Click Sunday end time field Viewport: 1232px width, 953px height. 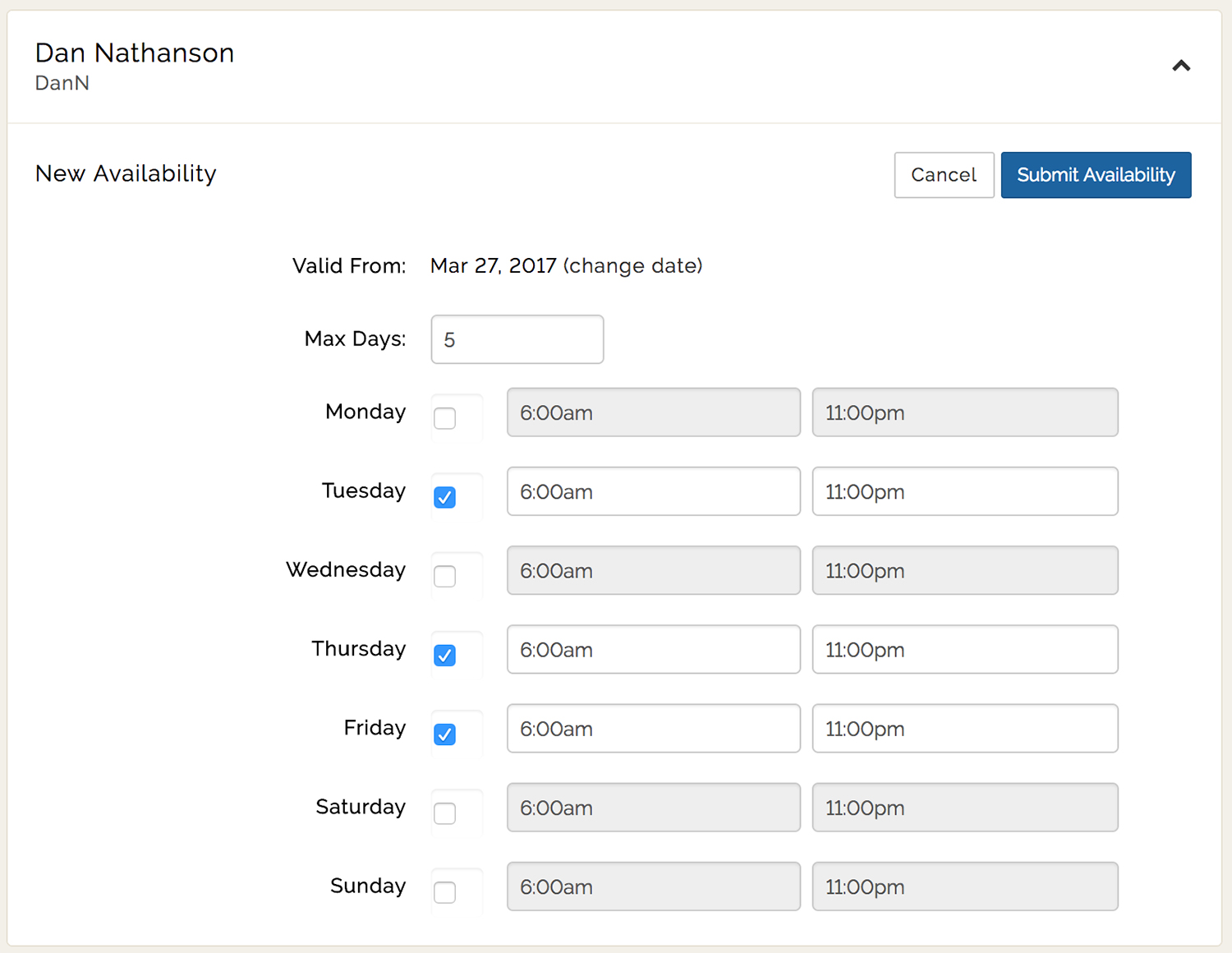(x=965, y=886)
